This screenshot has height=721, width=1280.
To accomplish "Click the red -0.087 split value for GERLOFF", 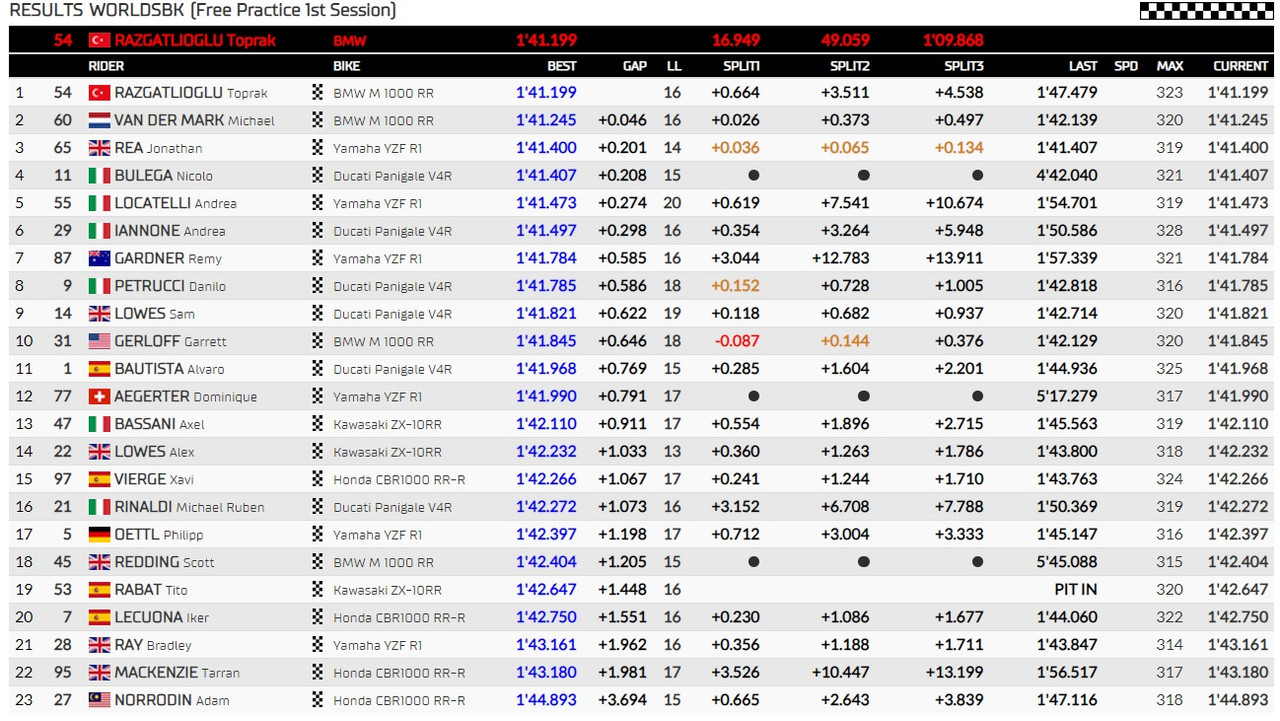I will (737, 341).
